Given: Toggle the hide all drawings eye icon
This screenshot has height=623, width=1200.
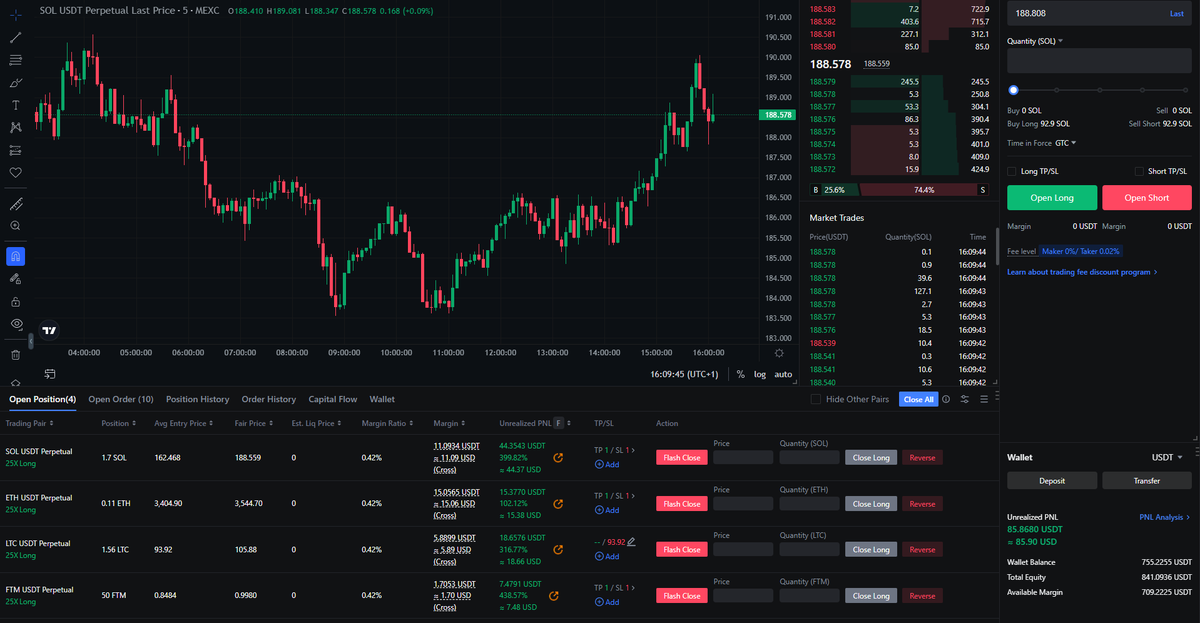Looking at the screenshot, I should coord(15,324).
